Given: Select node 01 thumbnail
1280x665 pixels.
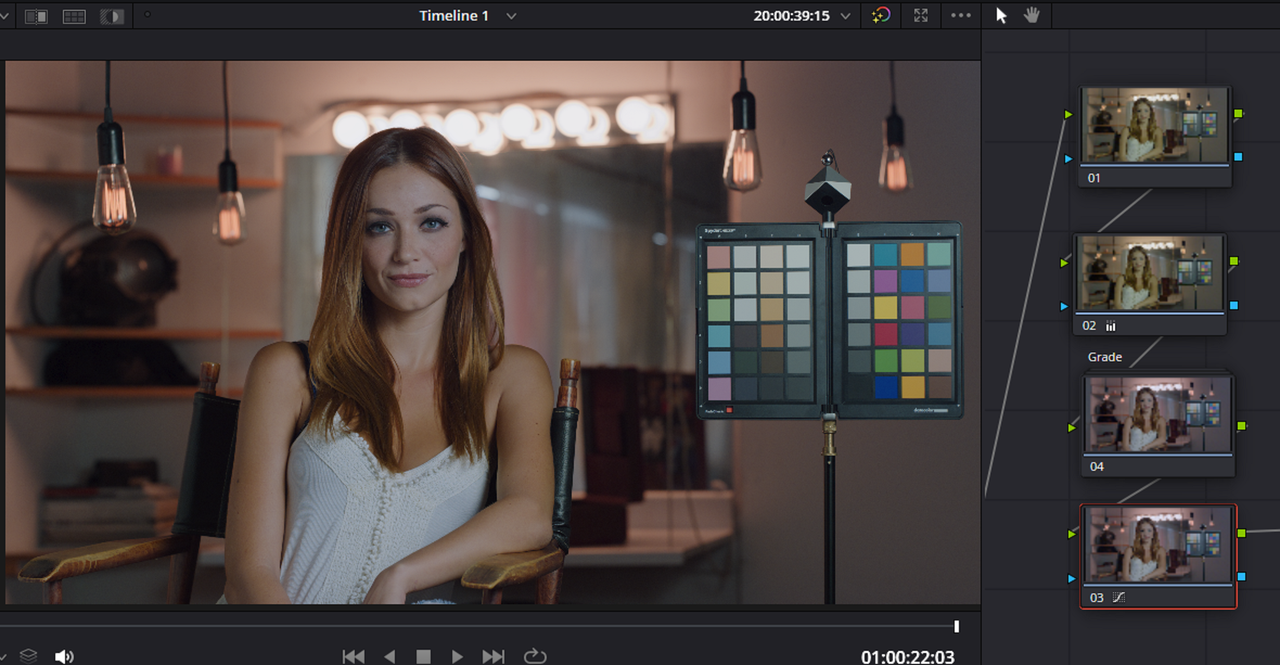Looking at the screenshot, I should [1155, 125].
